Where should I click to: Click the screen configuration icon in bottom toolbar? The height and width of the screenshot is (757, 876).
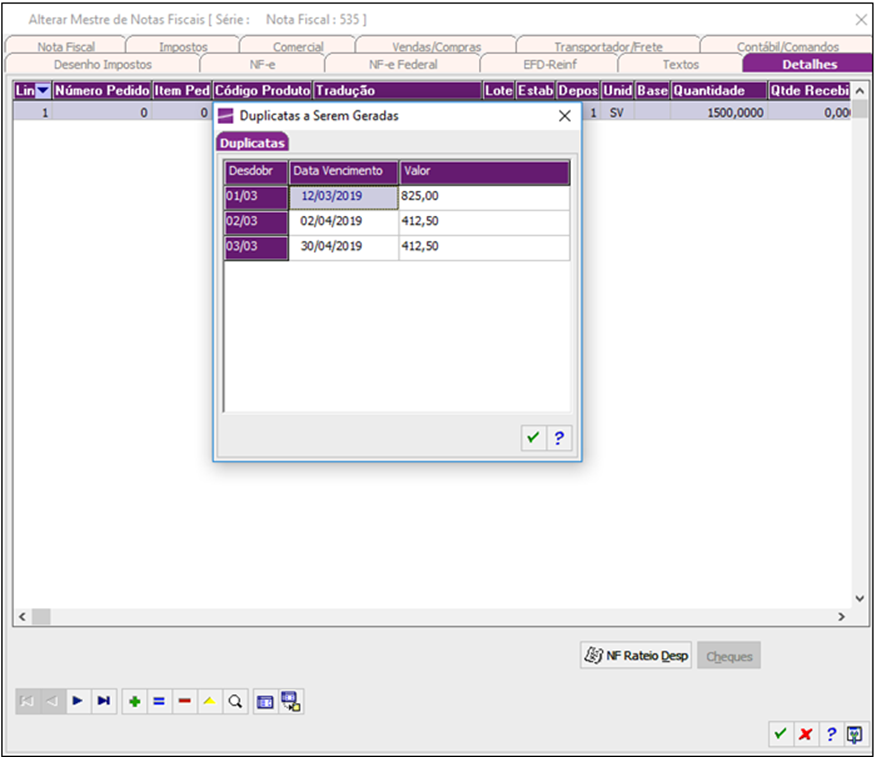pos(291,702)
